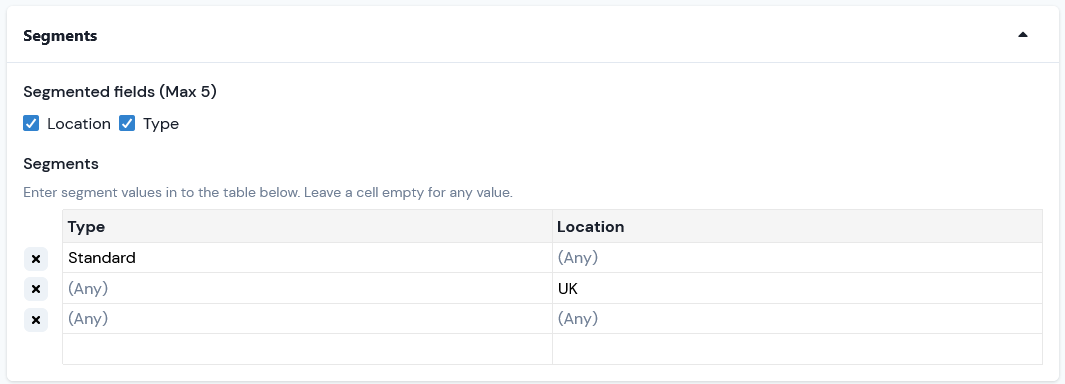Screen dimensions: 1065x384
Task: Click the Type checkbox label text
Action: tap(161, 124)
